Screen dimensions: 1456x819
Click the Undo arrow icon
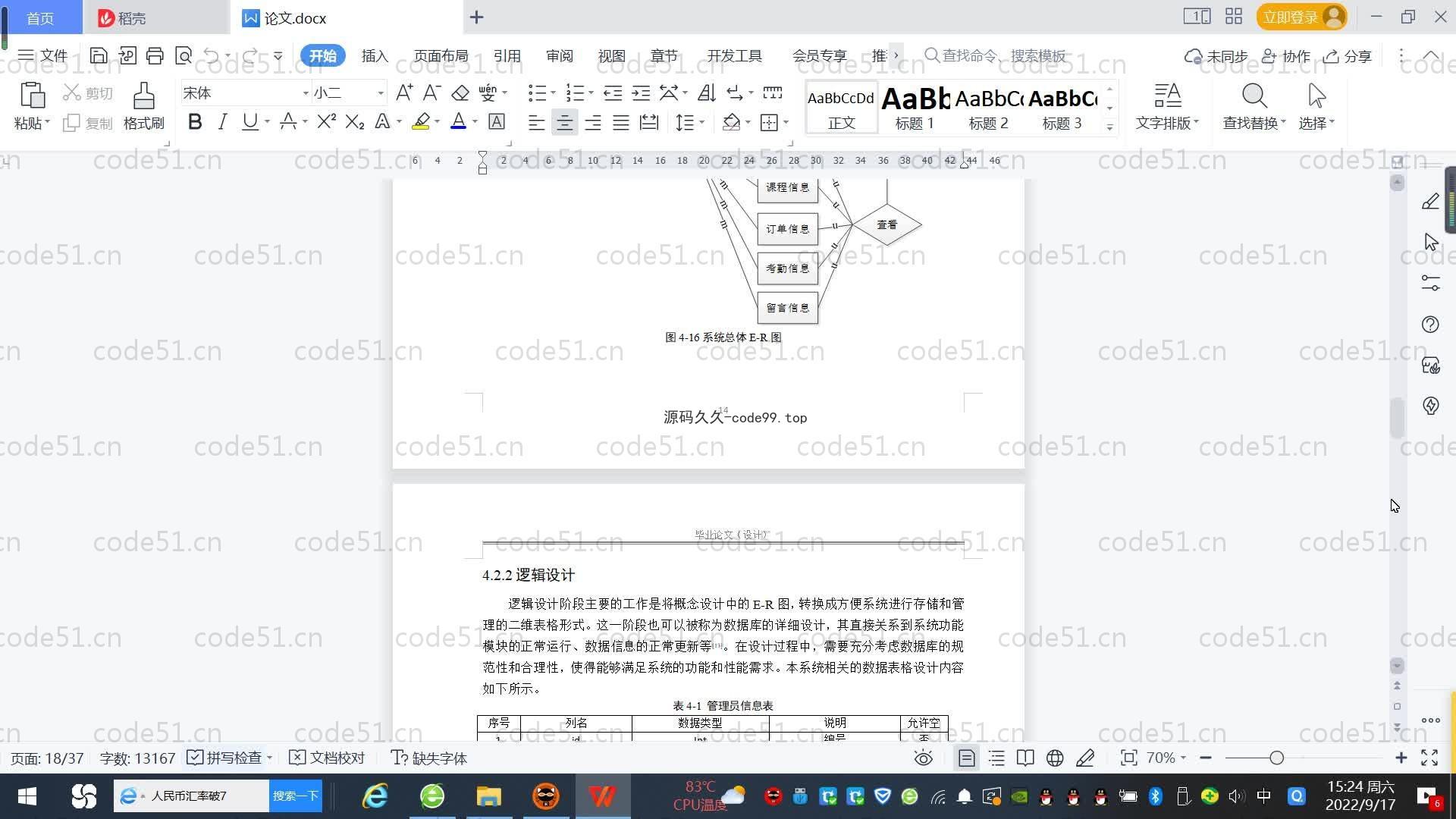coord(212,55)
